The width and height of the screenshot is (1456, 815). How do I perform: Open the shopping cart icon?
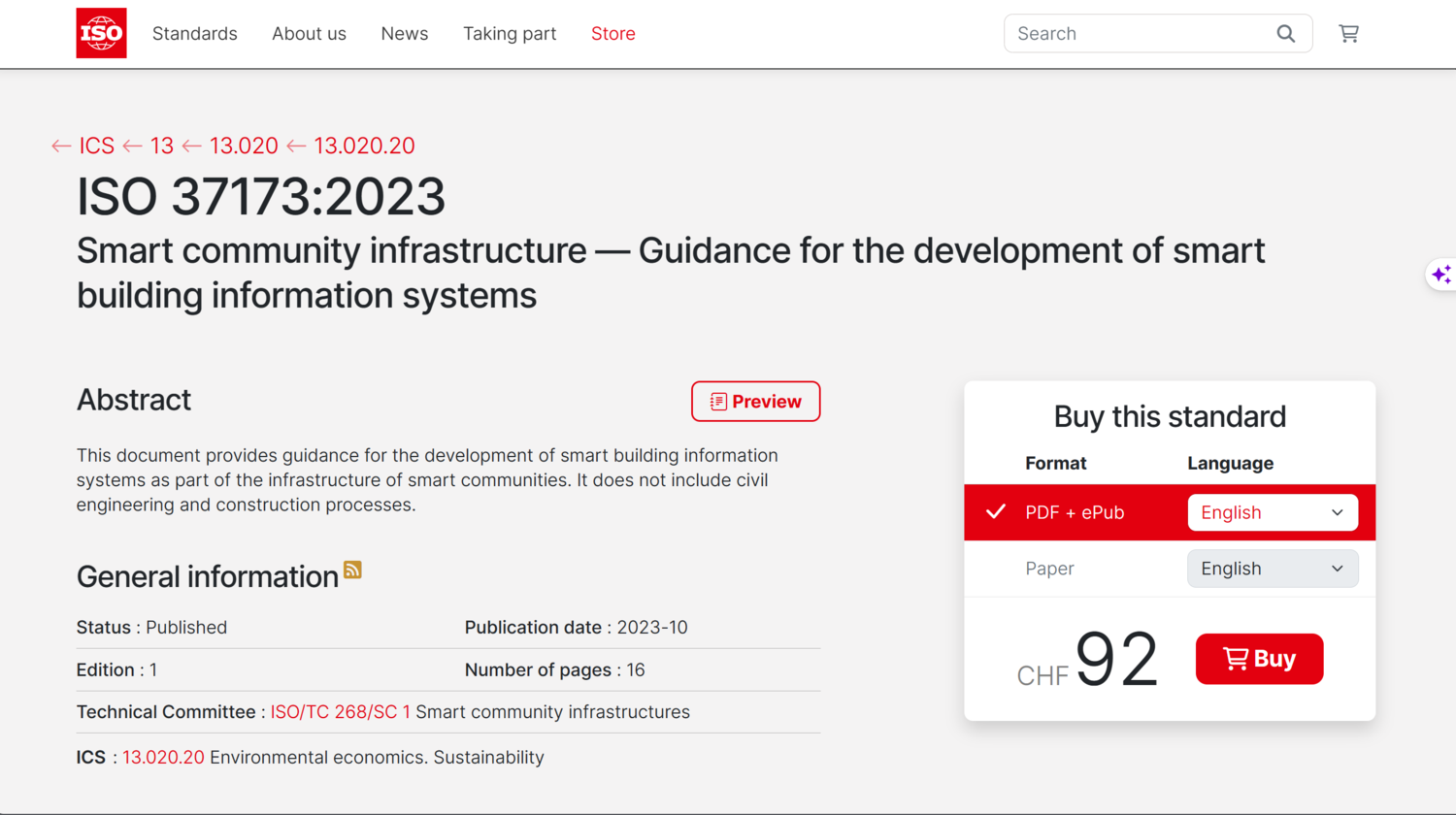click(x=1348, y=34)
